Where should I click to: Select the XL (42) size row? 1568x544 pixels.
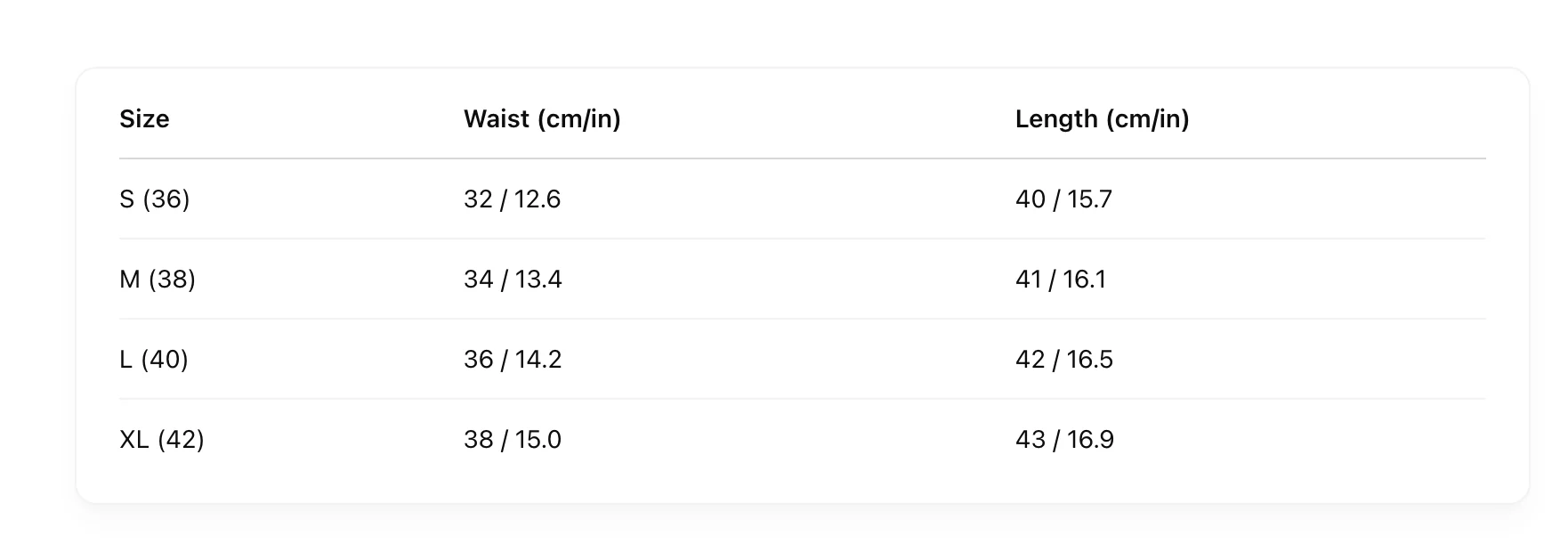(x=162, y=439)
